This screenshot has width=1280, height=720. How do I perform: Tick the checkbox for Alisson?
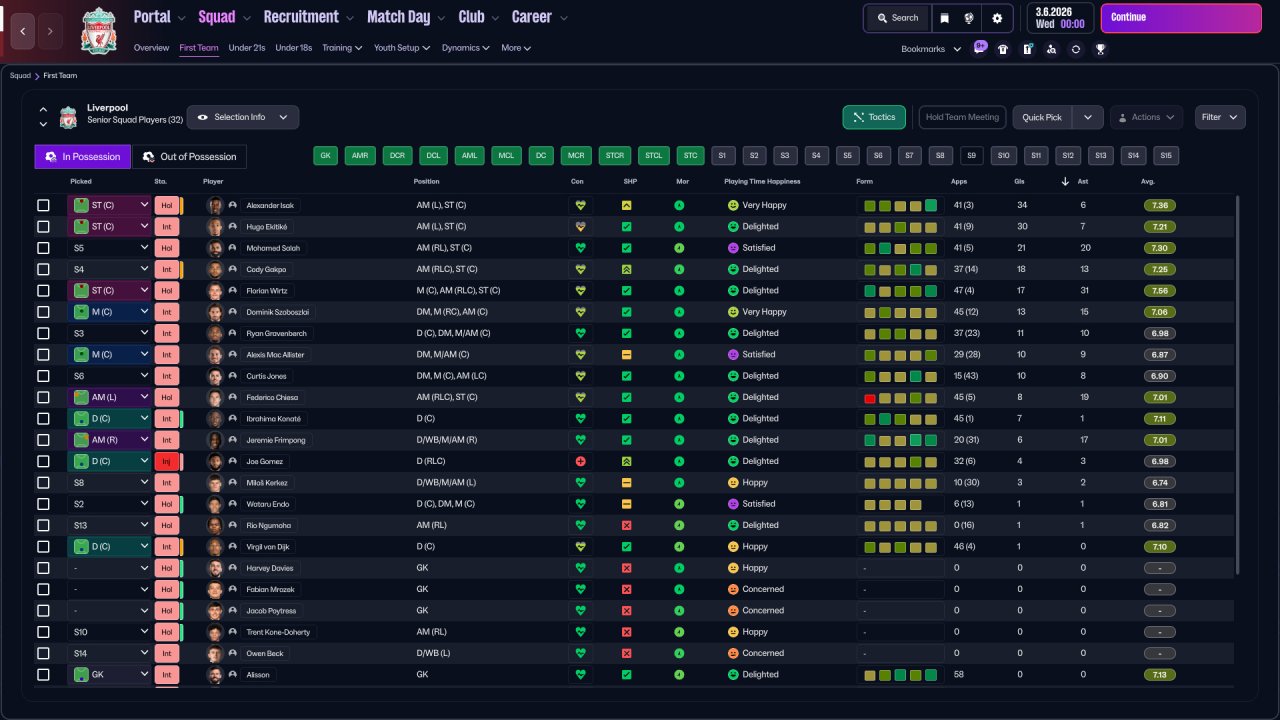tap(43, 675)
